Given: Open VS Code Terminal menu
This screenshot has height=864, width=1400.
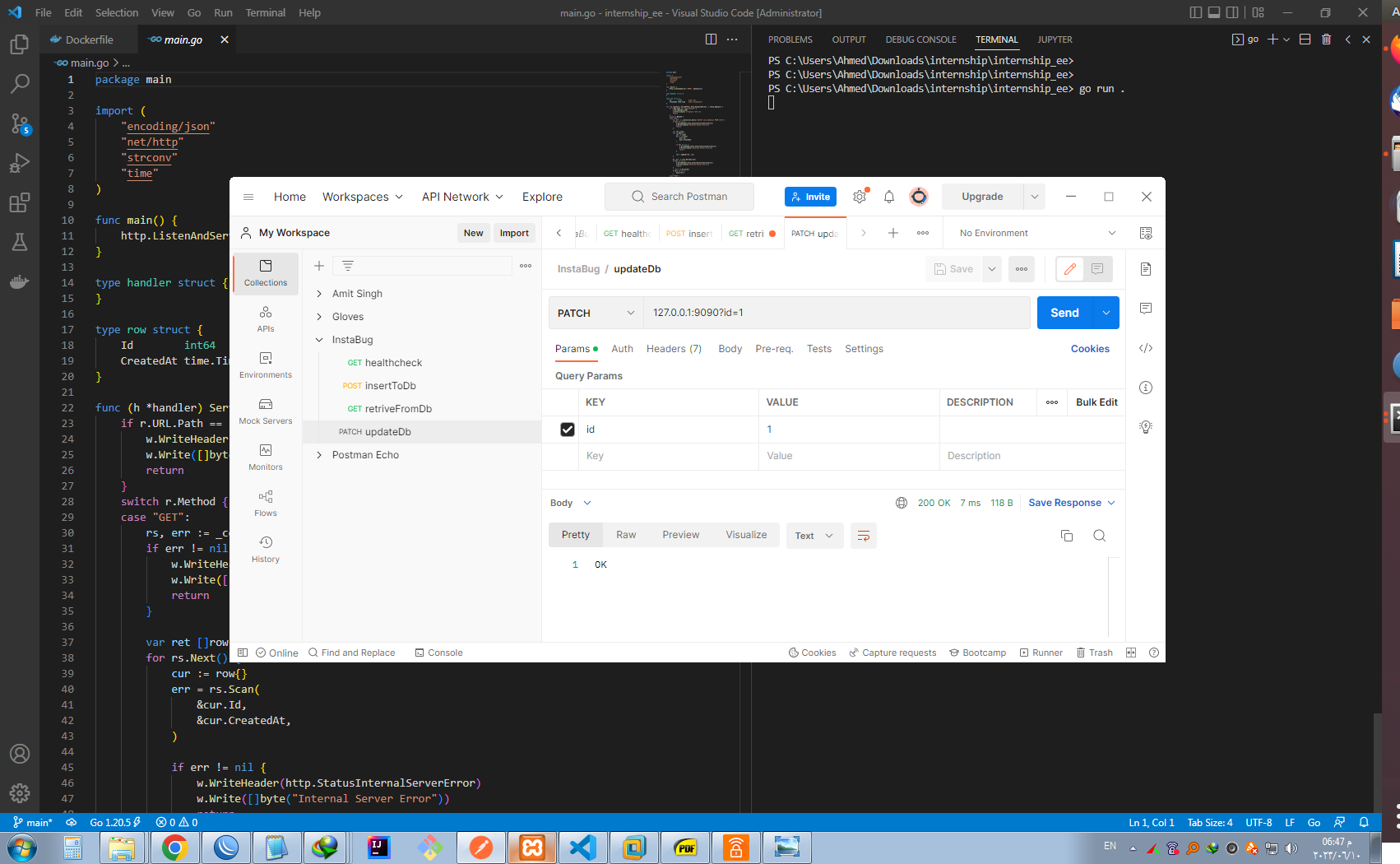Looking at the screenshot, I should [266, 12].
